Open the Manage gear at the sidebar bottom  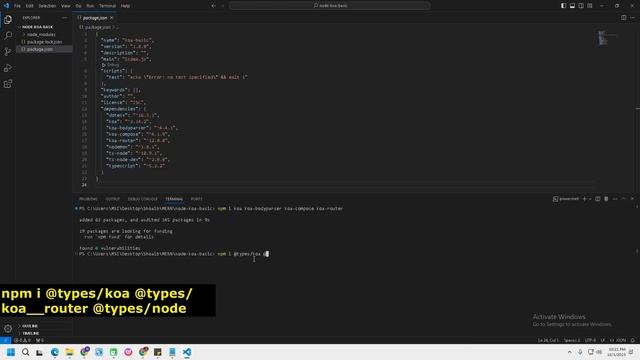[8, 329]
